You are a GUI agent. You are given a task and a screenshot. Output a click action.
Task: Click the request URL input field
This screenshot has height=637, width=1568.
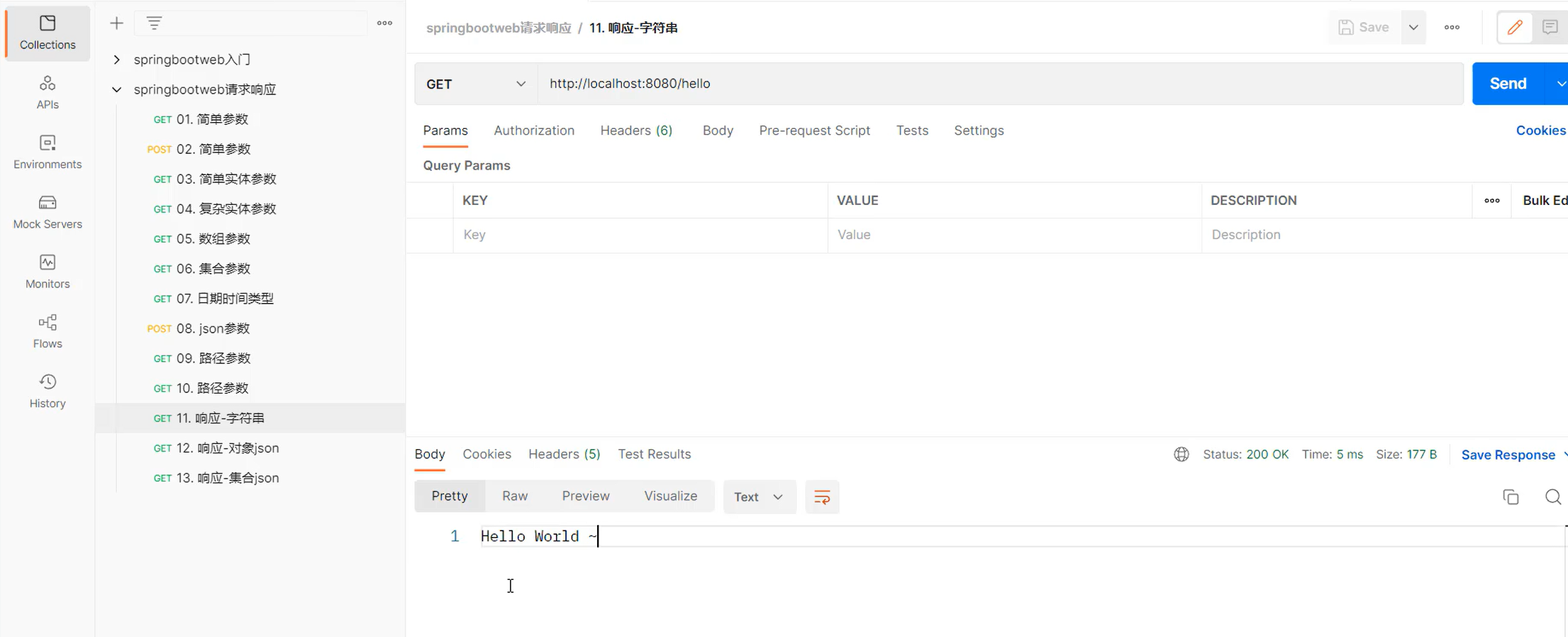pos(1001,84)
